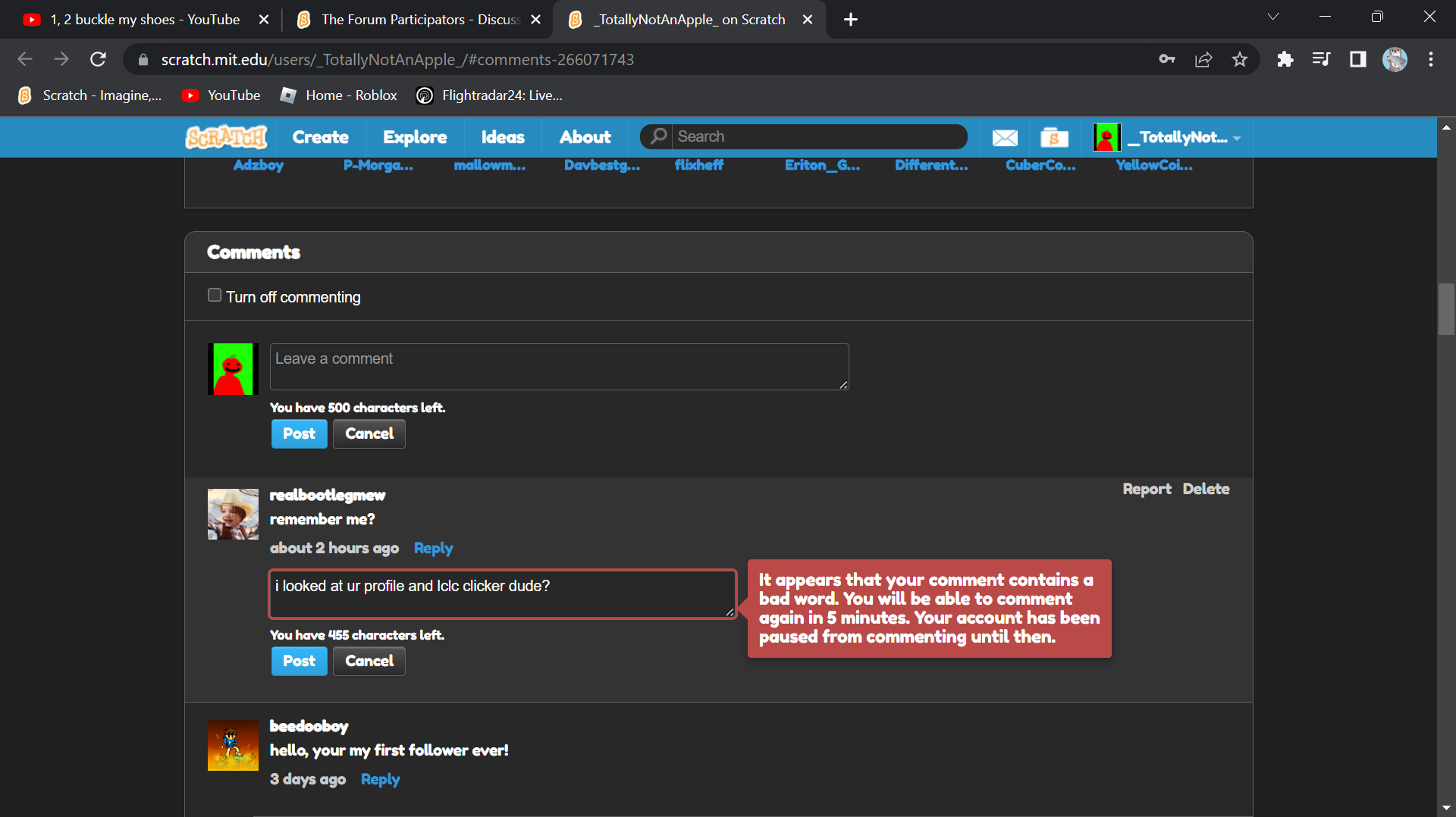
Task: Post the reply to realbootlegmew
Action: (299, 661)
